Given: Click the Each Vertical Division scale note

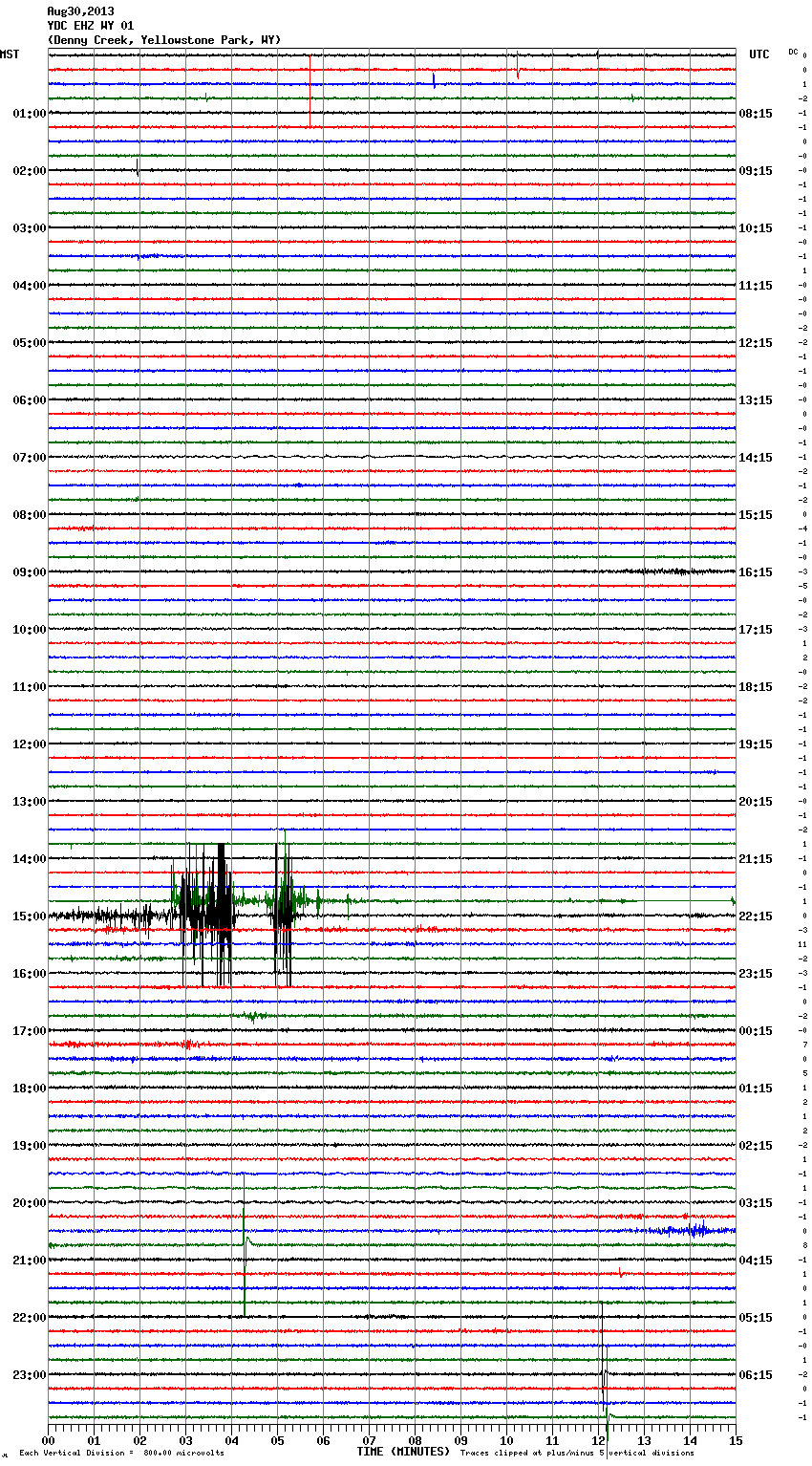Looking at the screenshot, I should click(121, 1453).
